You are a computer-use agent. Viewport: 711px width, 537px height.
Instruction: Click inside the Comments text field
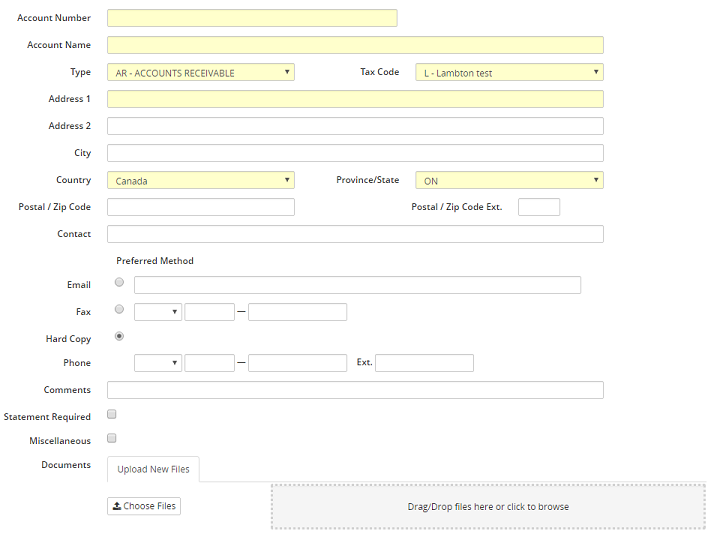click(355, 390)
